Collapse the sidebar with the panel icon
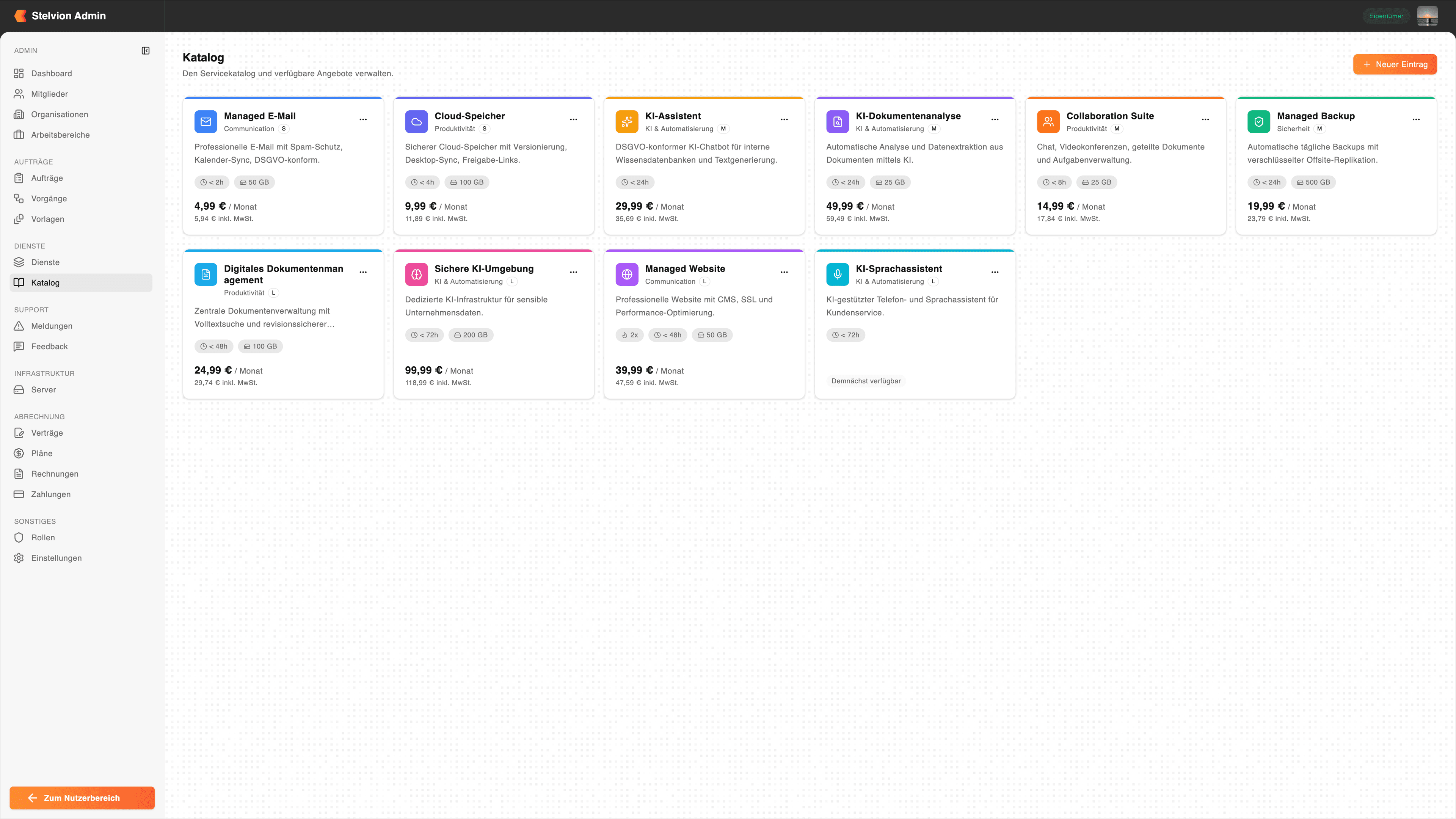Screen dimensions: 1456x819 145,51
